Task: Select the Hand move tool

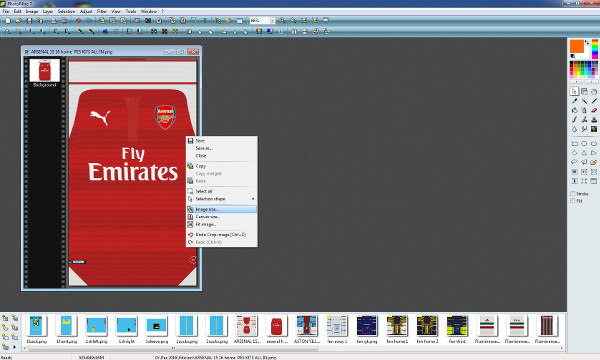Action: (594, 91)
